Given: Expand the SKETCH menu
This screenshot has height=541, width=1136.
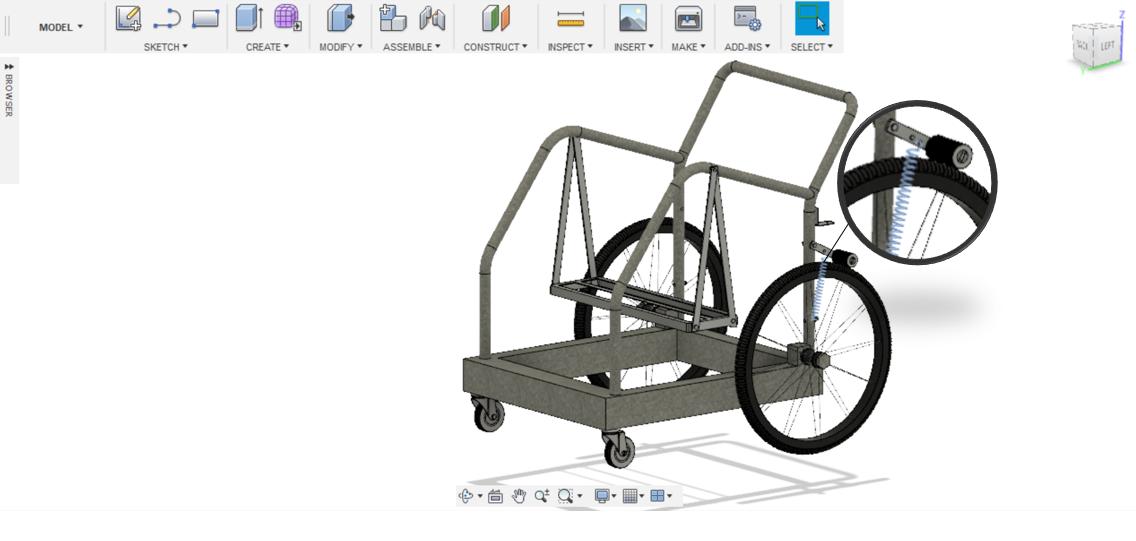Looking at the screenshot, I should [165, 47].
